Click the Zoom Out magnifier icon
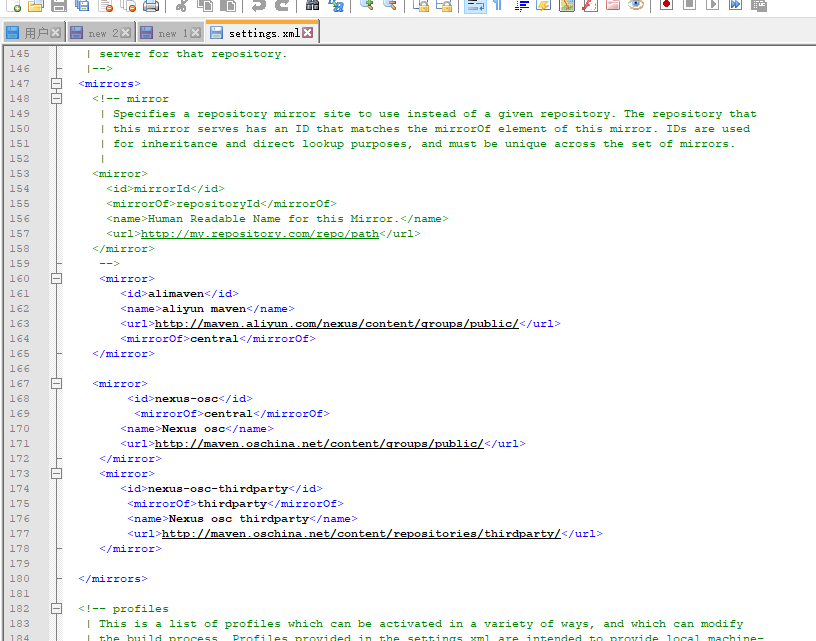 click(x=389, y=5)
